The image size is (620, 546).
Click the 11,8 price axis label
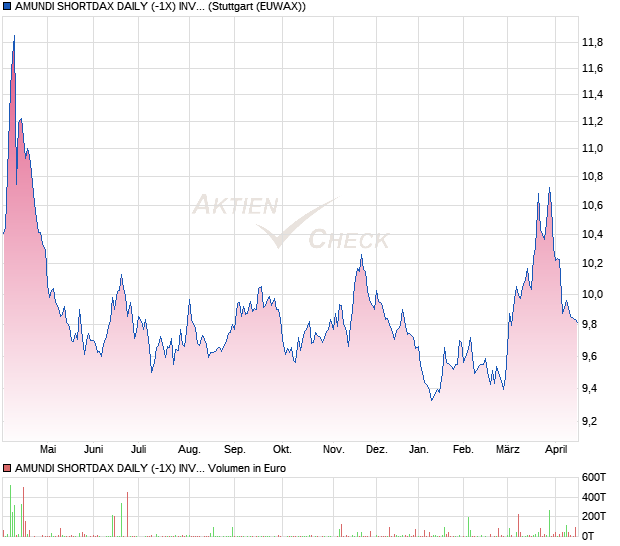(592, 42)
